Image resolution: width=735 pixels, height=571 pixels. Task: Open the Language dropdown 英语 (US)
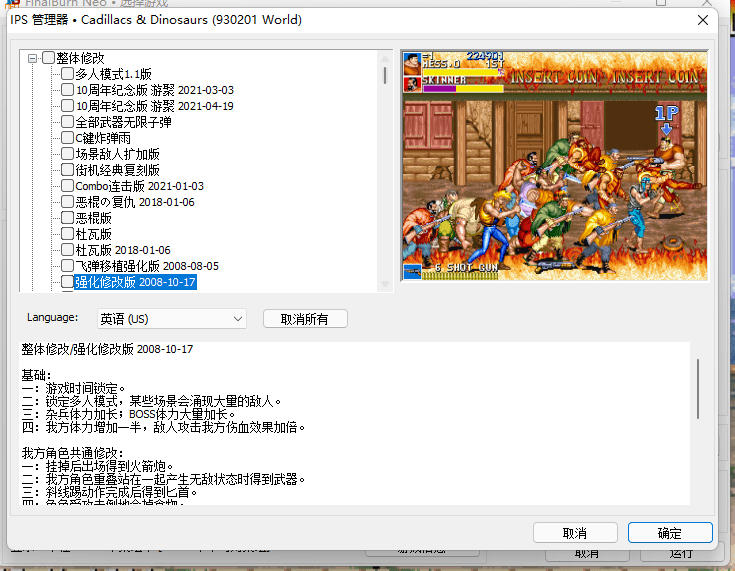pos(172,319)
